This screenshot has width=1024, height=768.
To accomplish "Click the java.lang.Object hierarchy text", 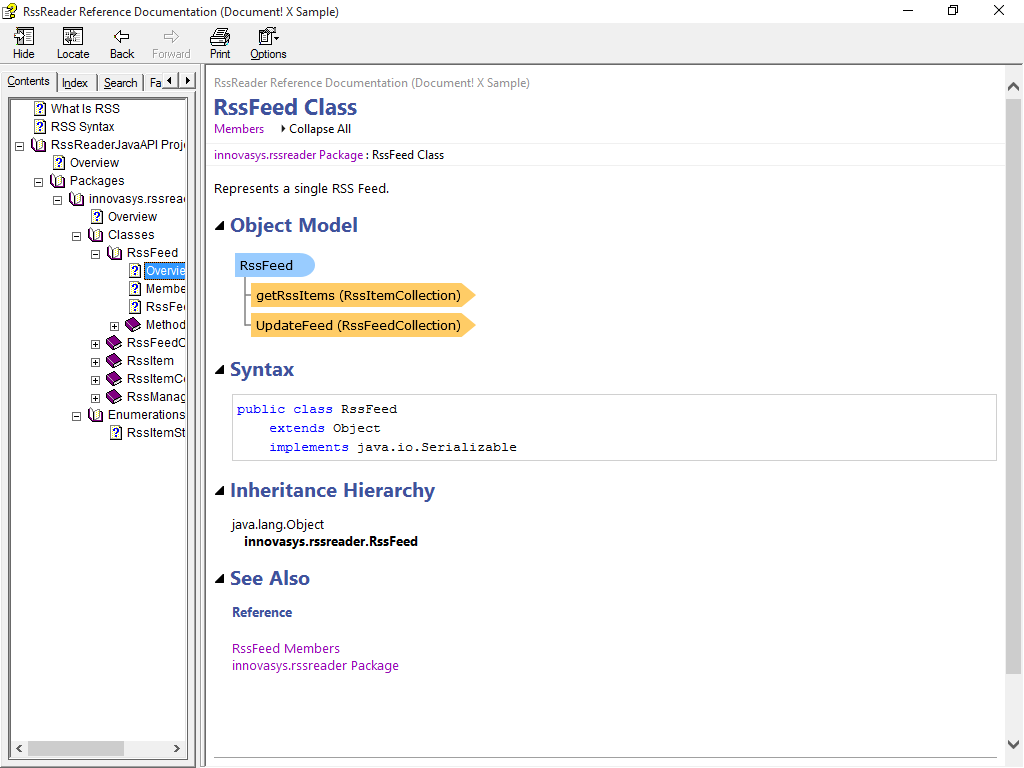I will click(x=278, y=524).
